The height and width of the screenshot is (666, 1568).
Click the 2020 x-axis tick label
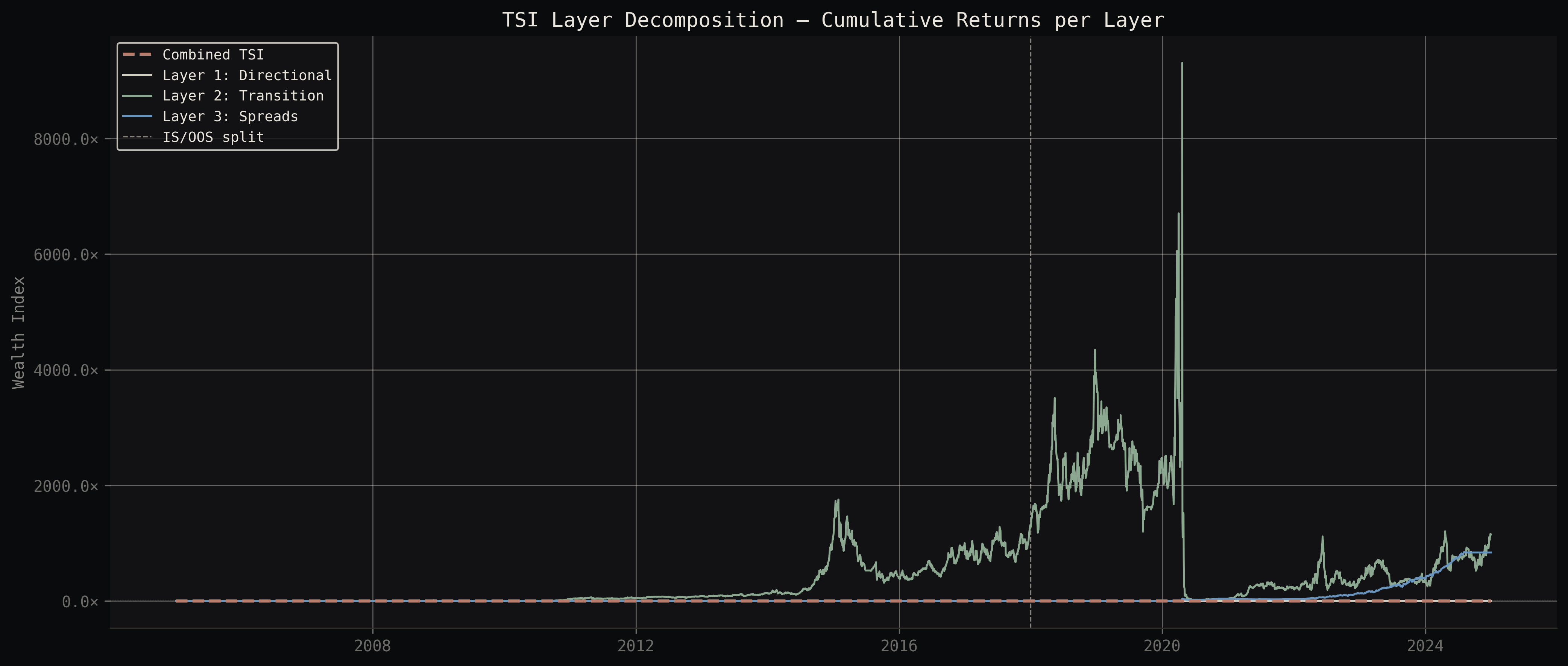pyautogui.click(x=1162, y=646)
